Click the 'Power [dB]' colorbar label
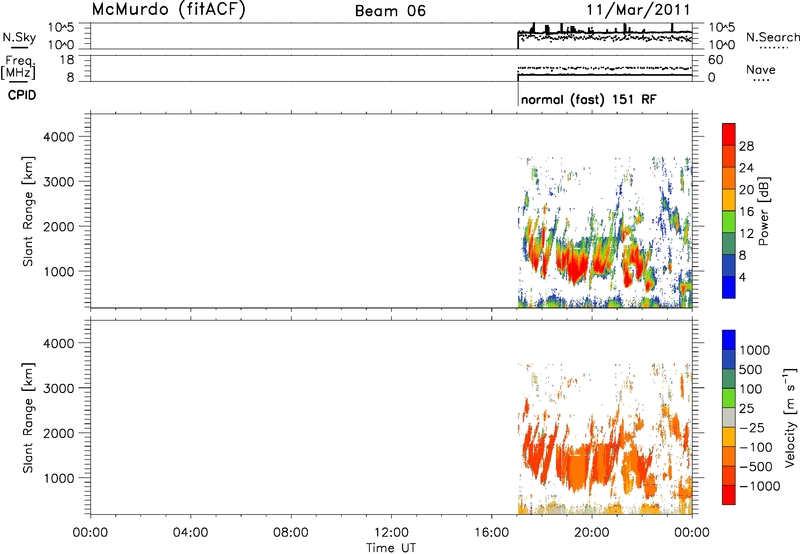The width and height of the screenshot is (800, 554). [x=763, y=211]
